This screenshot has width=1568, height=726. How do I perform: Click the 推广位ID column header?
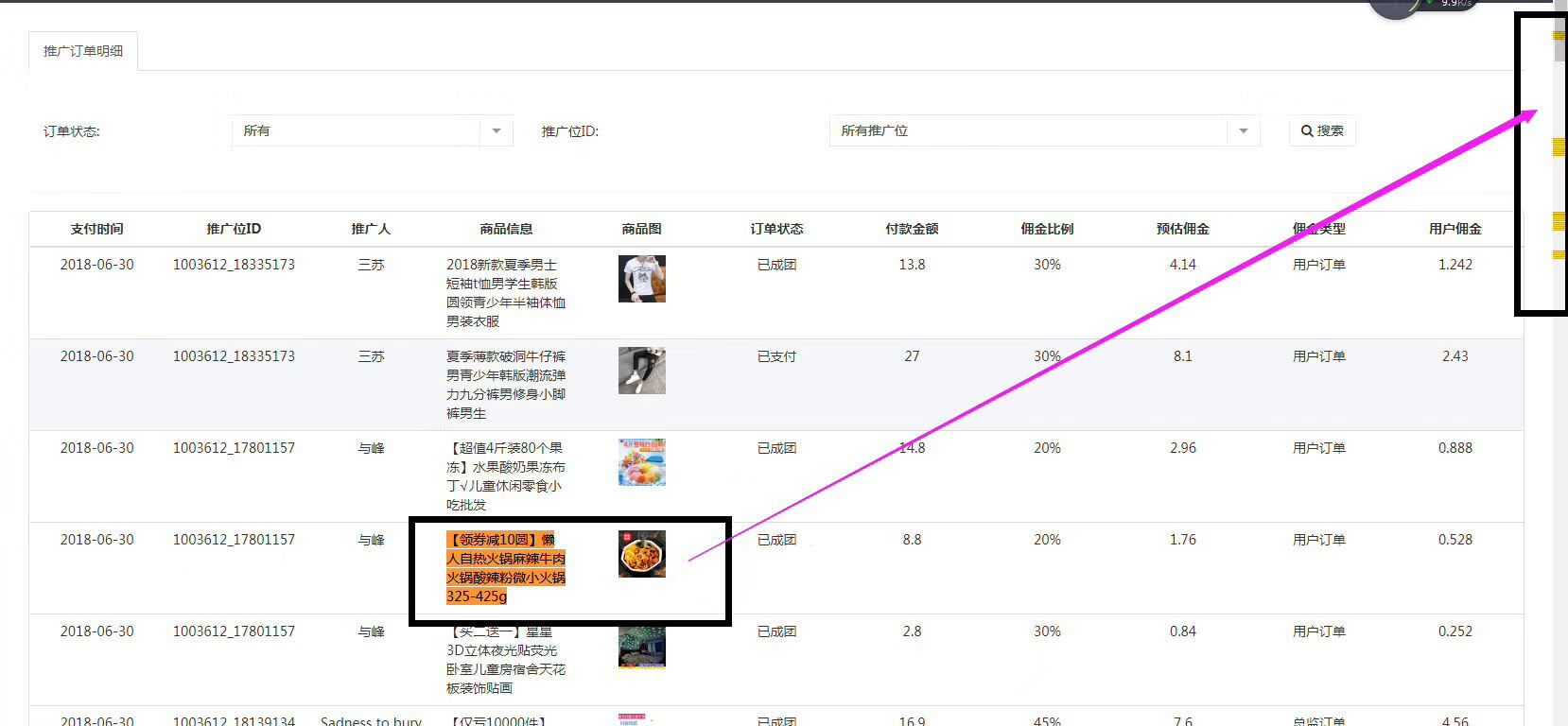[234, 229]
